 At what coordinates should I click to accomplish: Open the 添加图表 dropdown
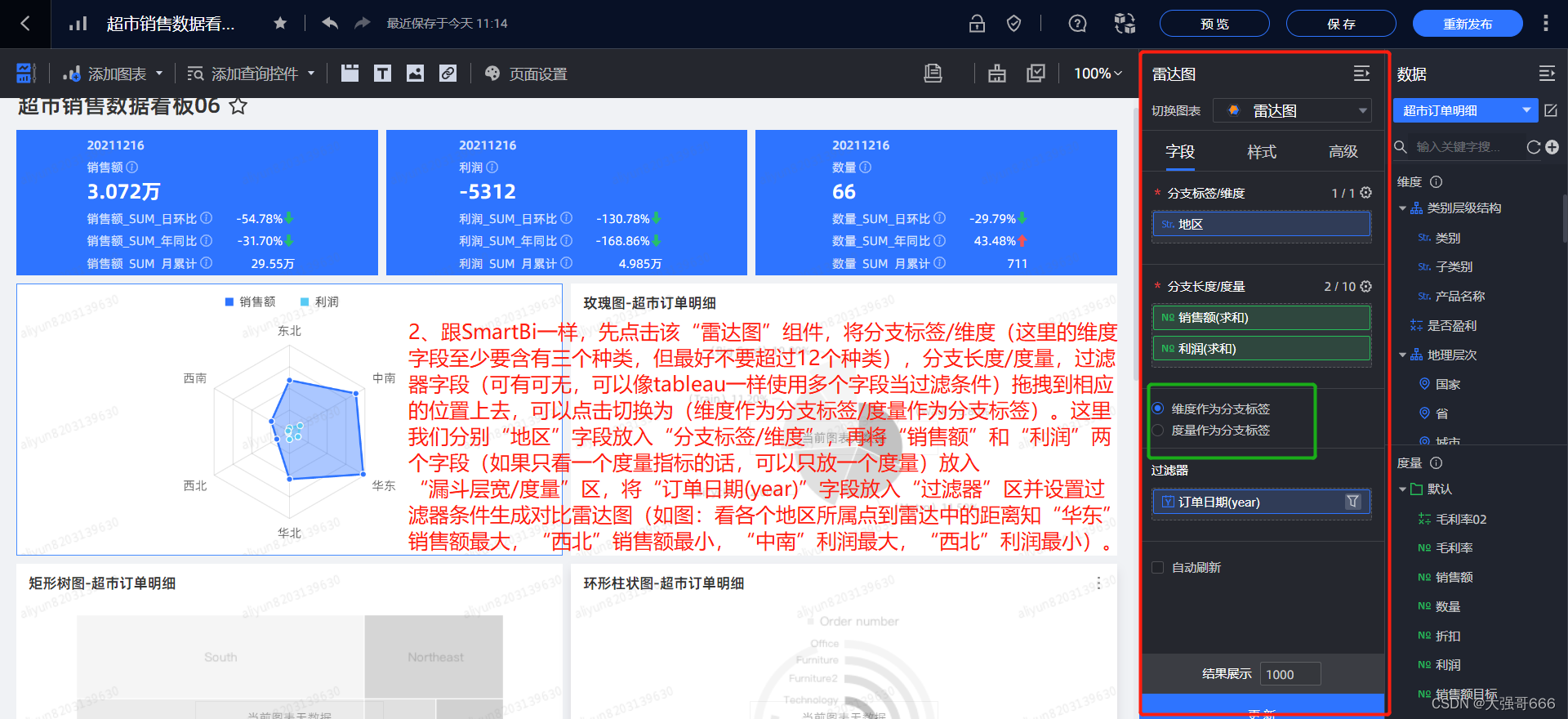point(114,74)
